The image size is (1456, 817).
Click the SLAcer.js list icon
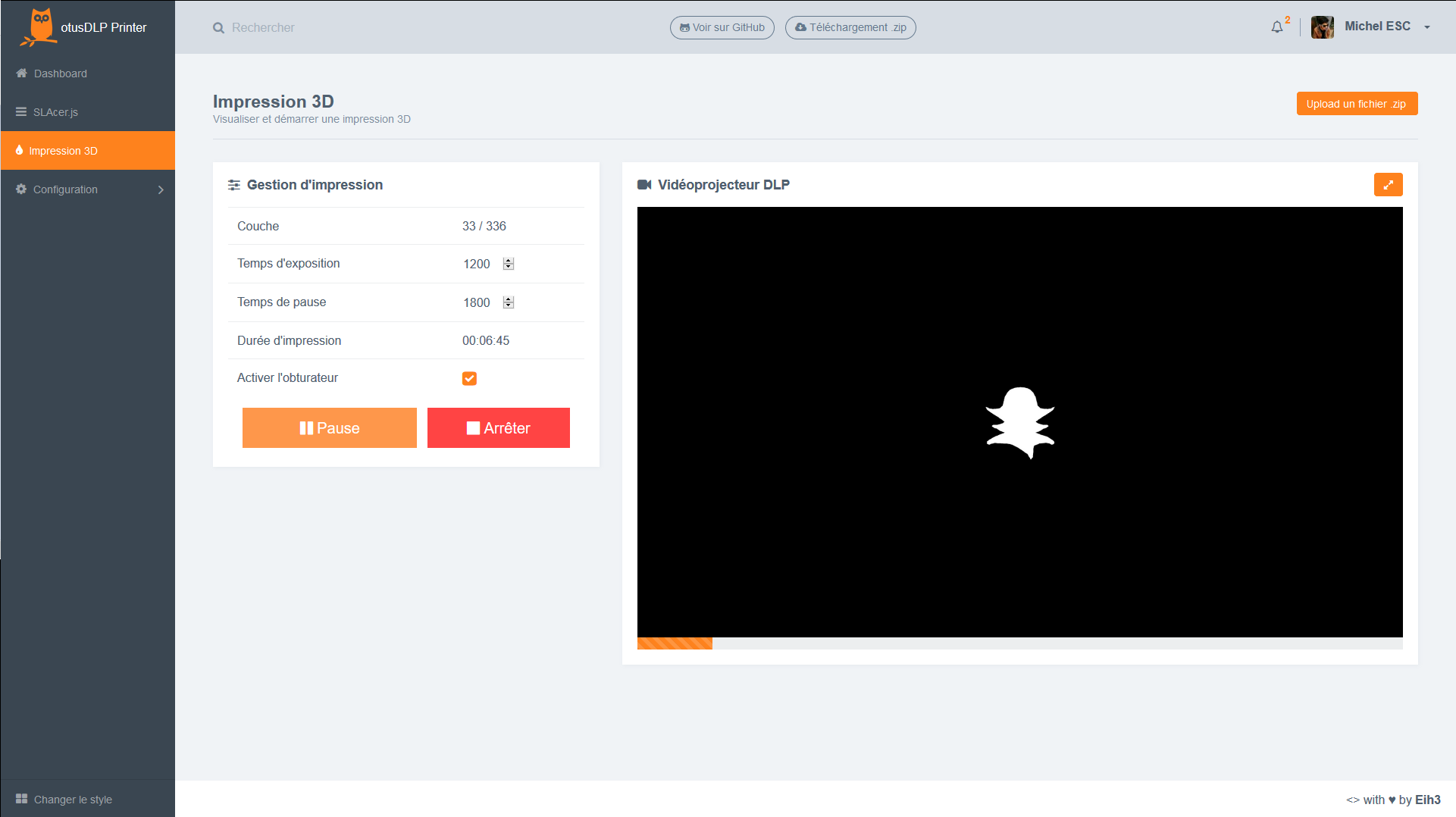(21, 112)
